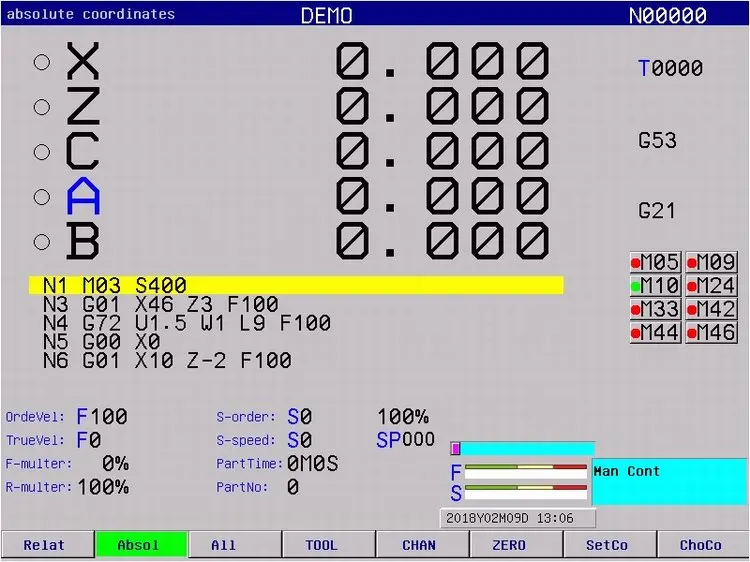Click the F feedrate override bar

tap(525, 467)
